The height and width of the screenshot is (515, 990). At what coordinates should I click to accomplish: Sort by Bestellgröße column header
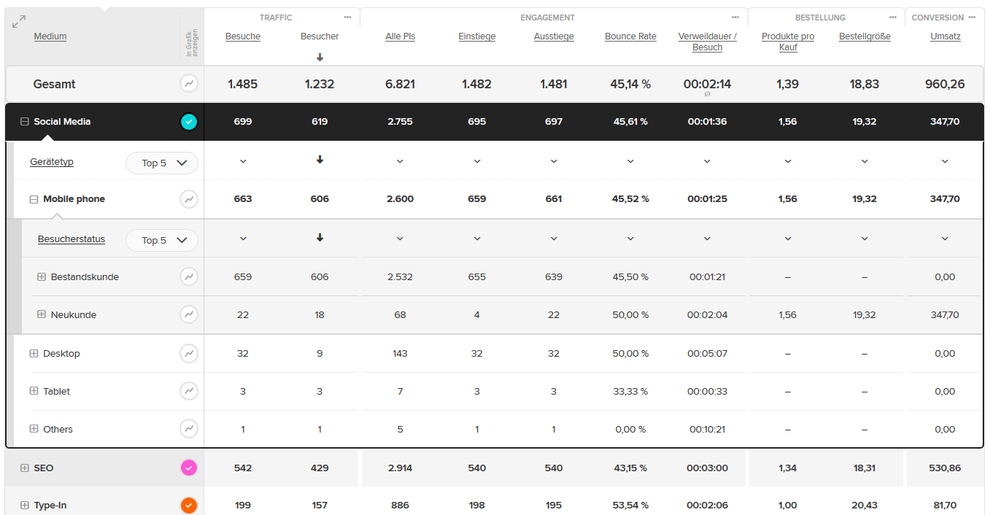pos(865,37)
